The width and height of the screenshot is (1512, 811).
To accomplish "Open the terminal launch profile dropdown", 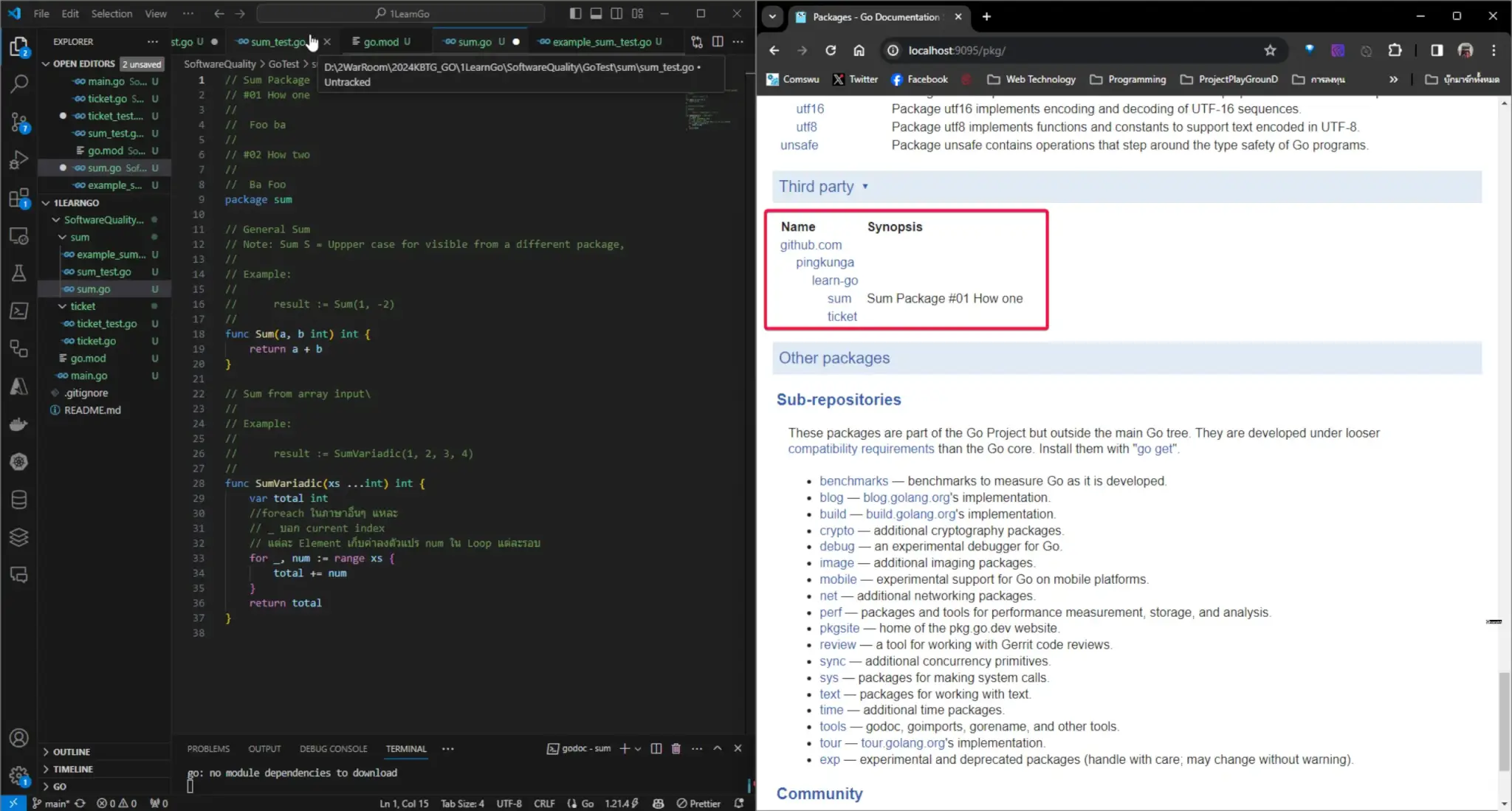I will [638, 748].
